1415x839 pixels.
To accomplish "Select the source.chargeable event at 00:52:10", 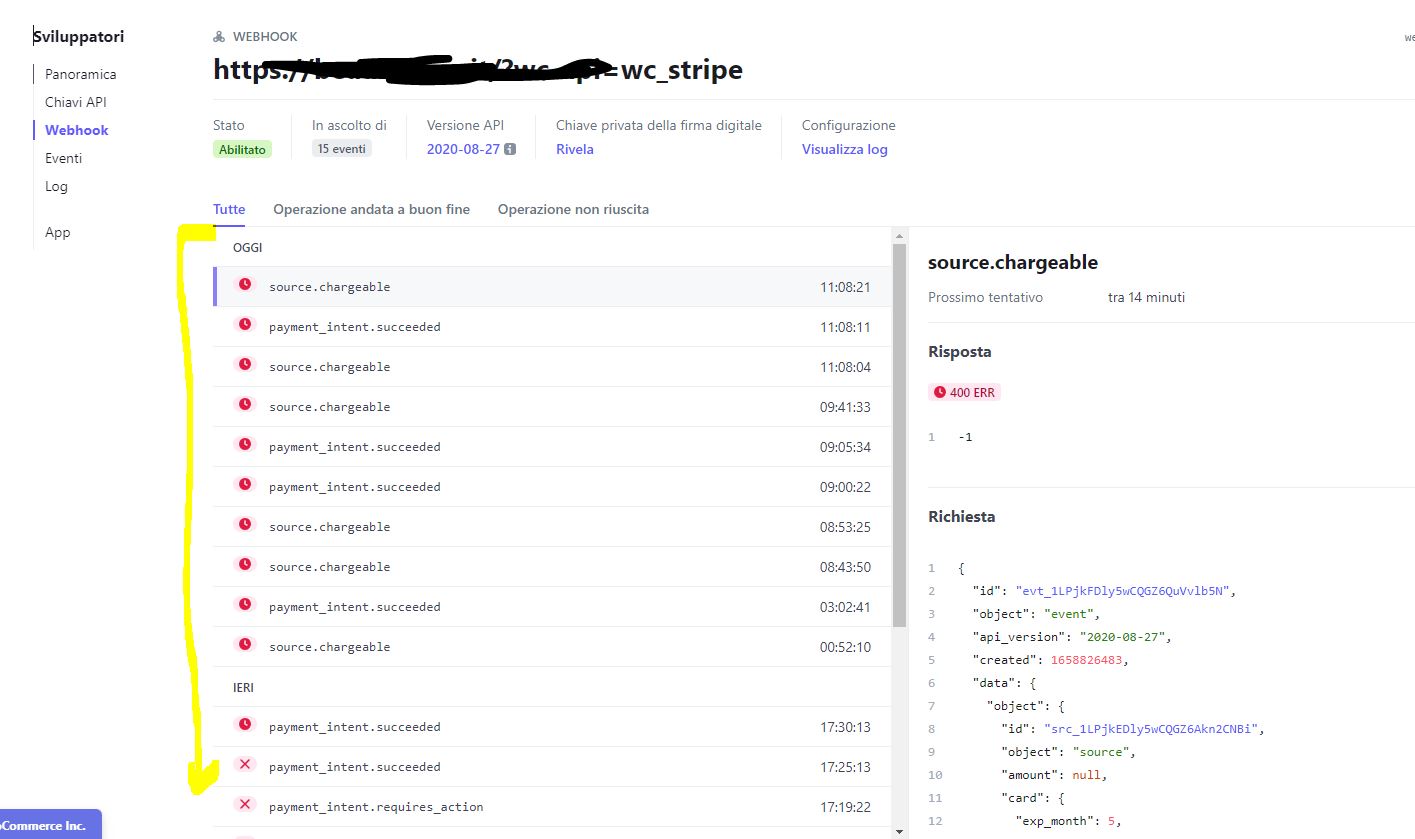I will (552, 646).
